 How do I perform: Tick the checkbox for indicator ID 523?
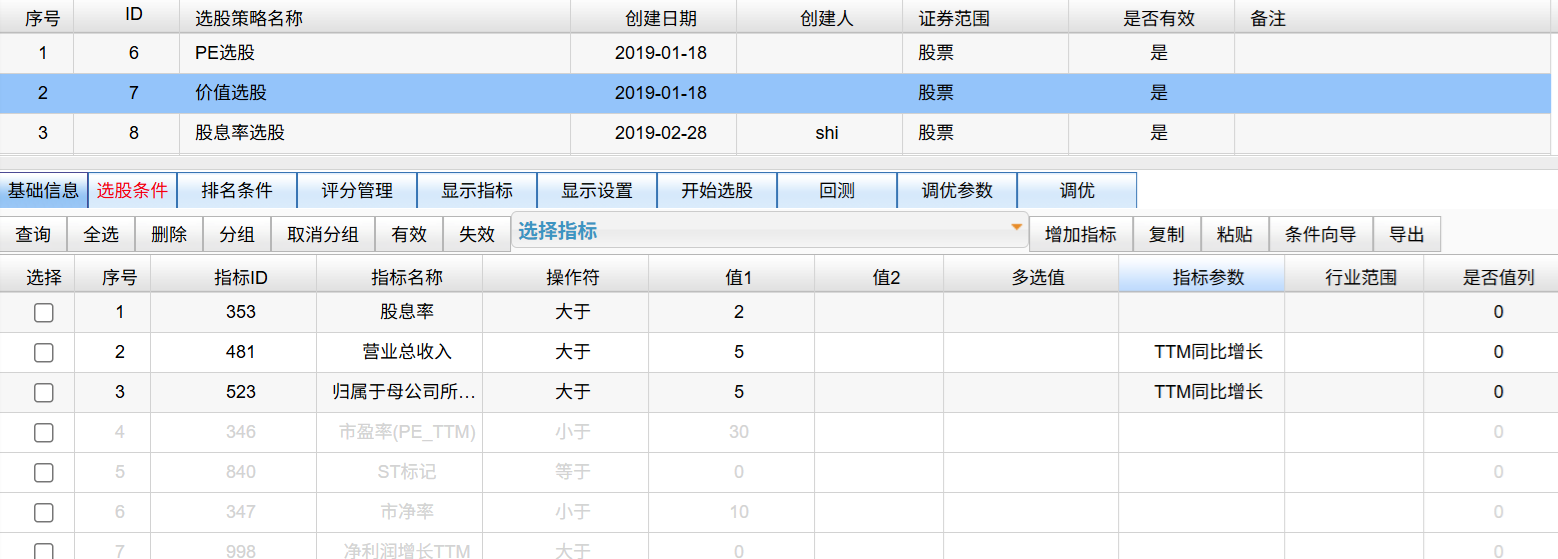43,393
